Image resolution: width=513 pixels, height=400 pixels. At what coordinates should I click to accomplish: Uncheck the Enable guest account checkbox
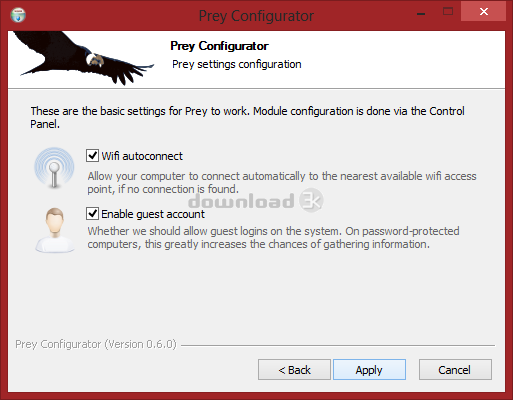92,214
